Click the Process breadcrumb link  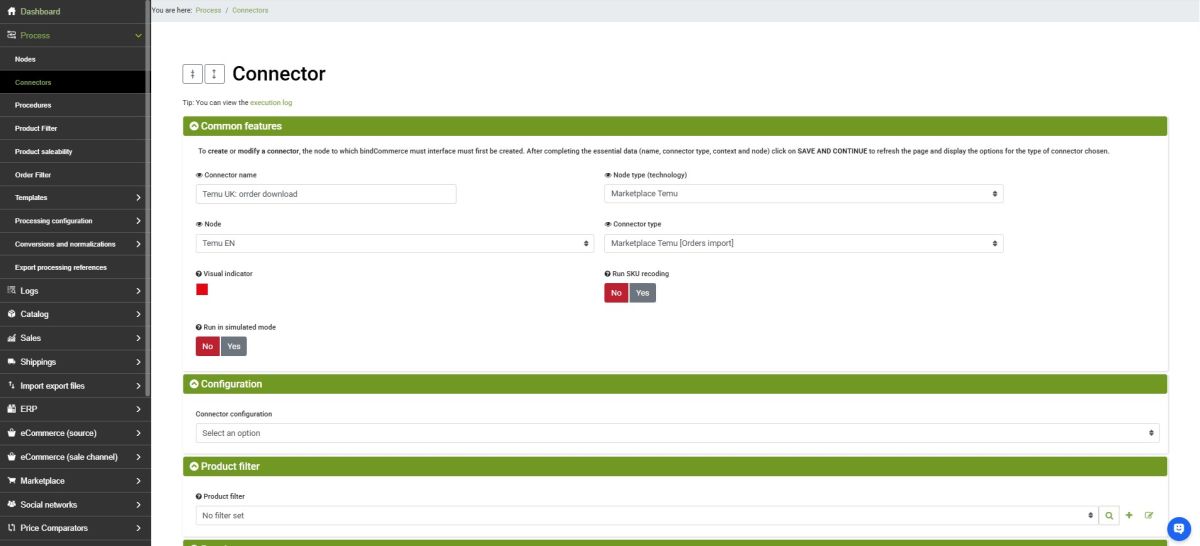pos(208,10)
